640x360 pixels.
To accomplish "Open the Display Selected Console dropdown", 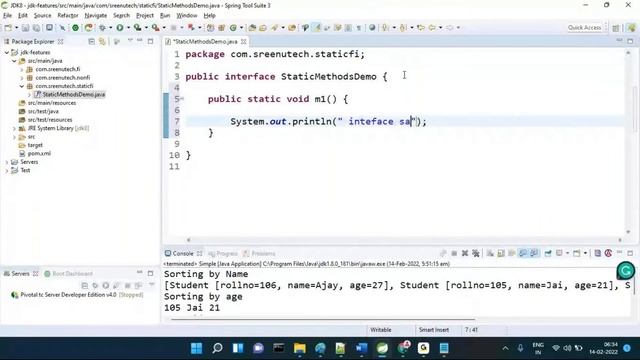I will pyautogui.click(x=567, y=253).
